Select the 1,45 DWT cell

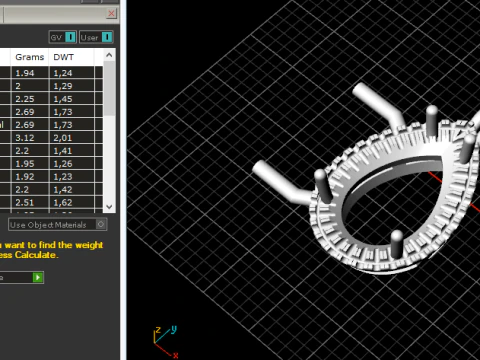coord(72,99)
